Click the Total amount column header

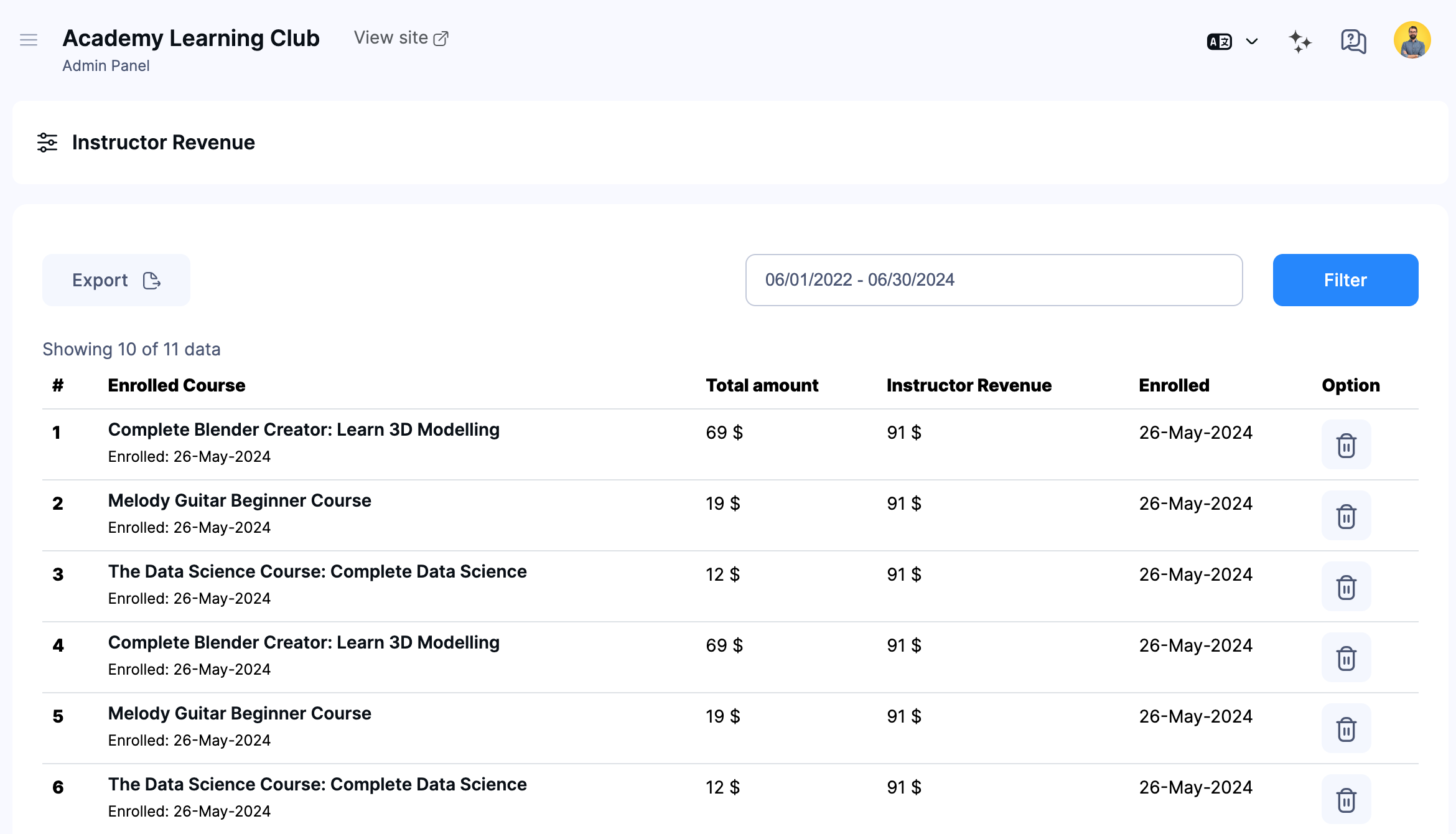762,385
